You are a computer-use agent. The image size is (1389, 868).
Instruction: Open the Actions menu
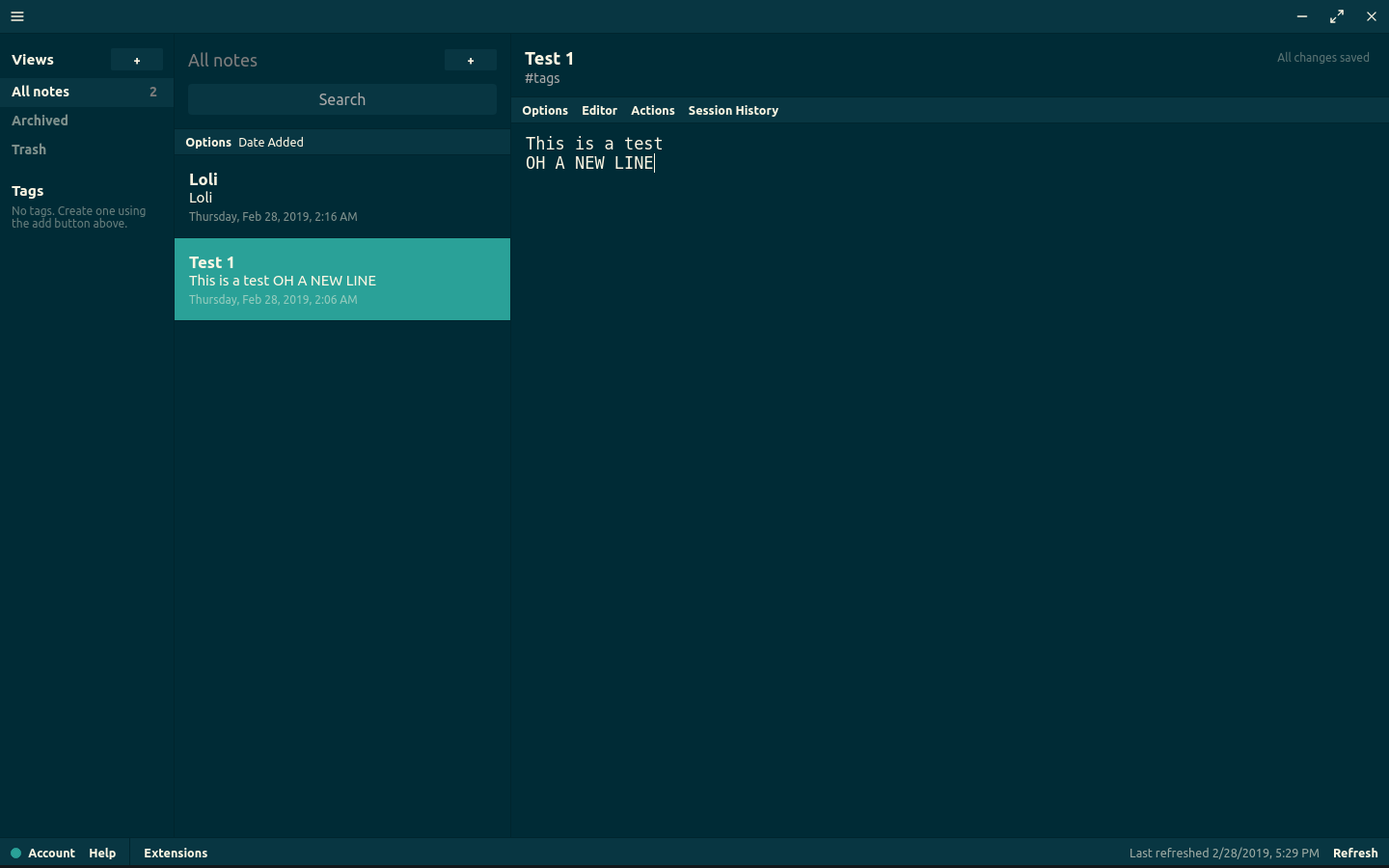tap(652, 110)
